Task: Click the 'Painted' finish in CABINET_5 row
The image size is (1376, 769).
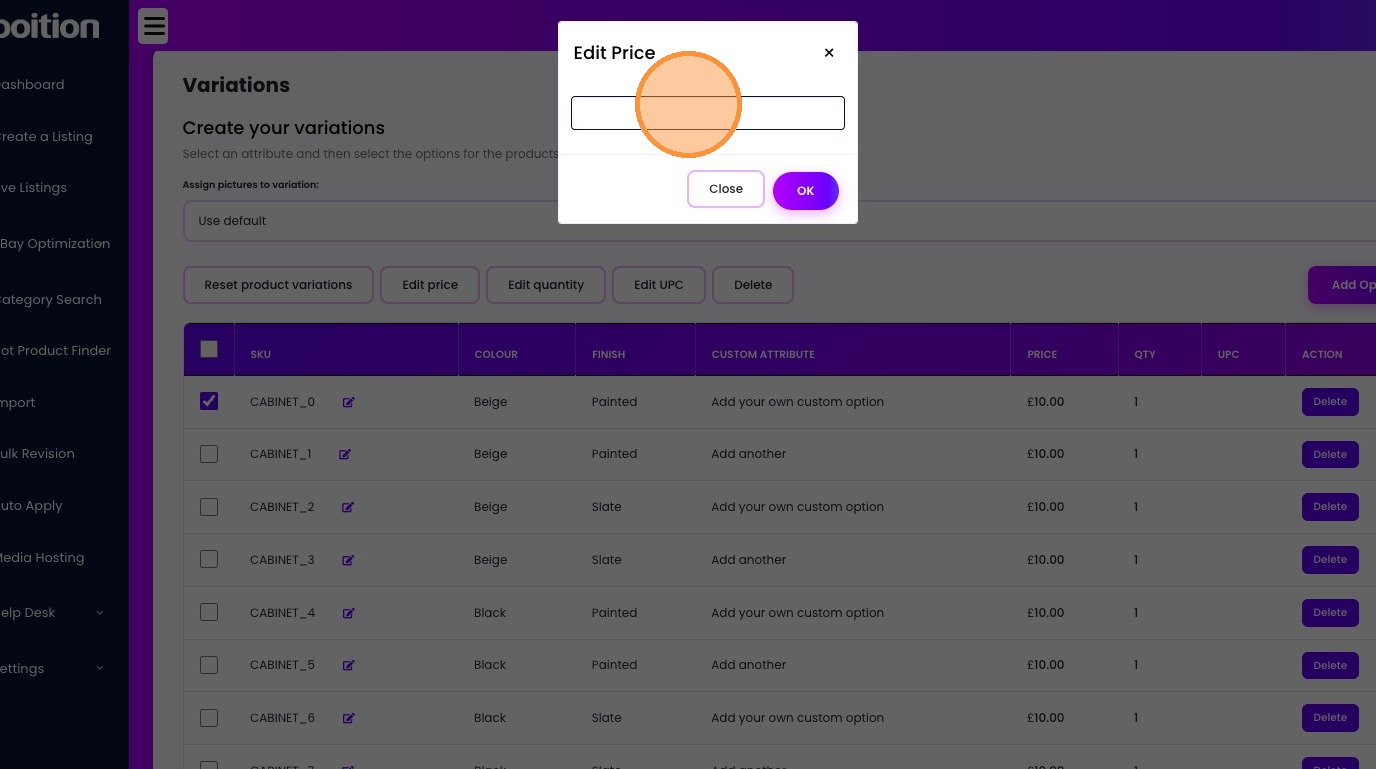Action: coord(614,665)
